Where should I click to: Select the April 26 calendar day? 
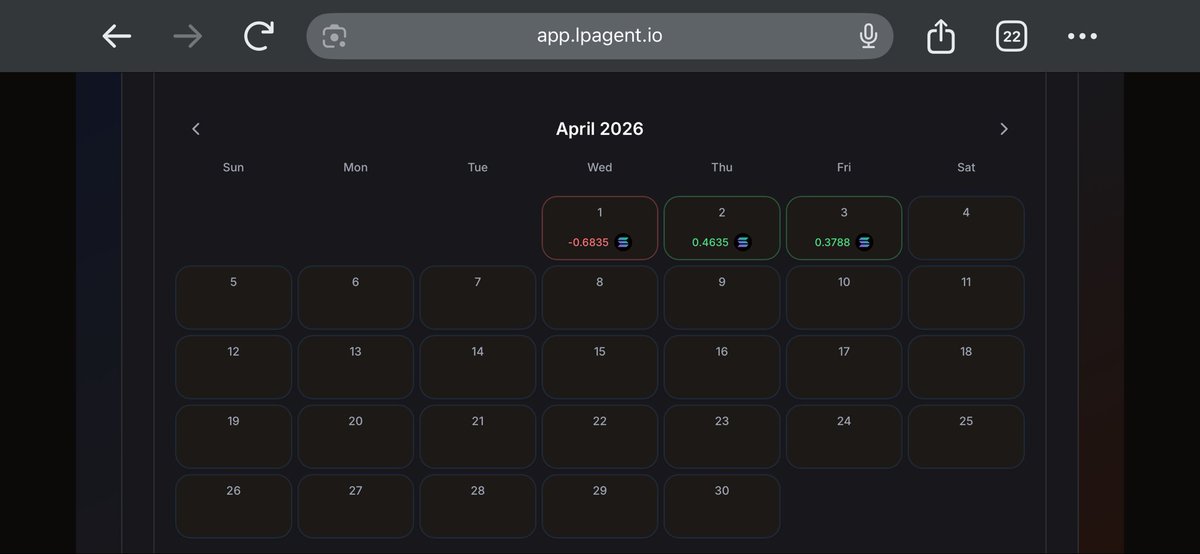234,506
